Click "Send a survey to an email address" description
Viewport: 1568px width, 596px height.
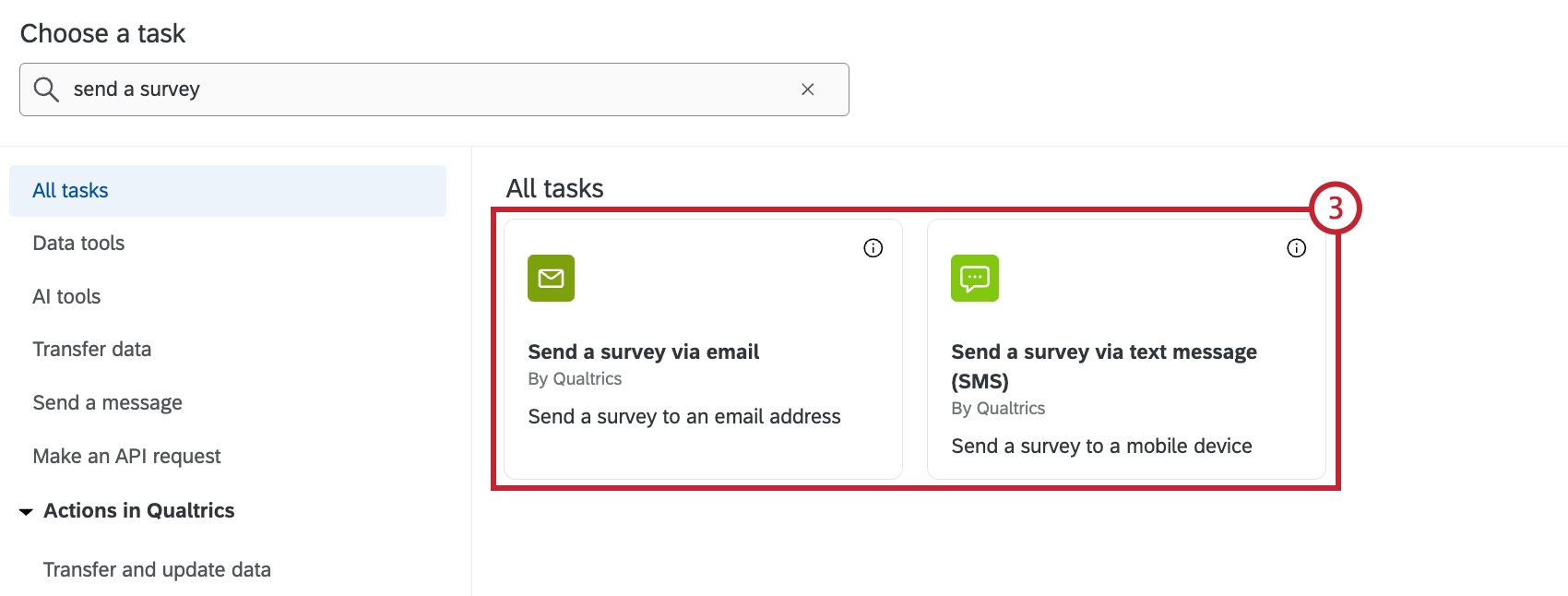point(683,417)
